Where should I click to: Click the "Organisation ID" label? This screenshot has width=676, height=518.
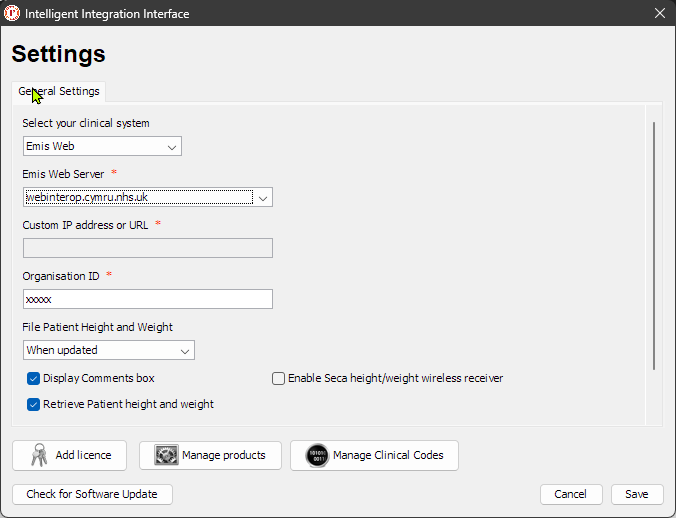pyautogui.click(x=61, y=276)
